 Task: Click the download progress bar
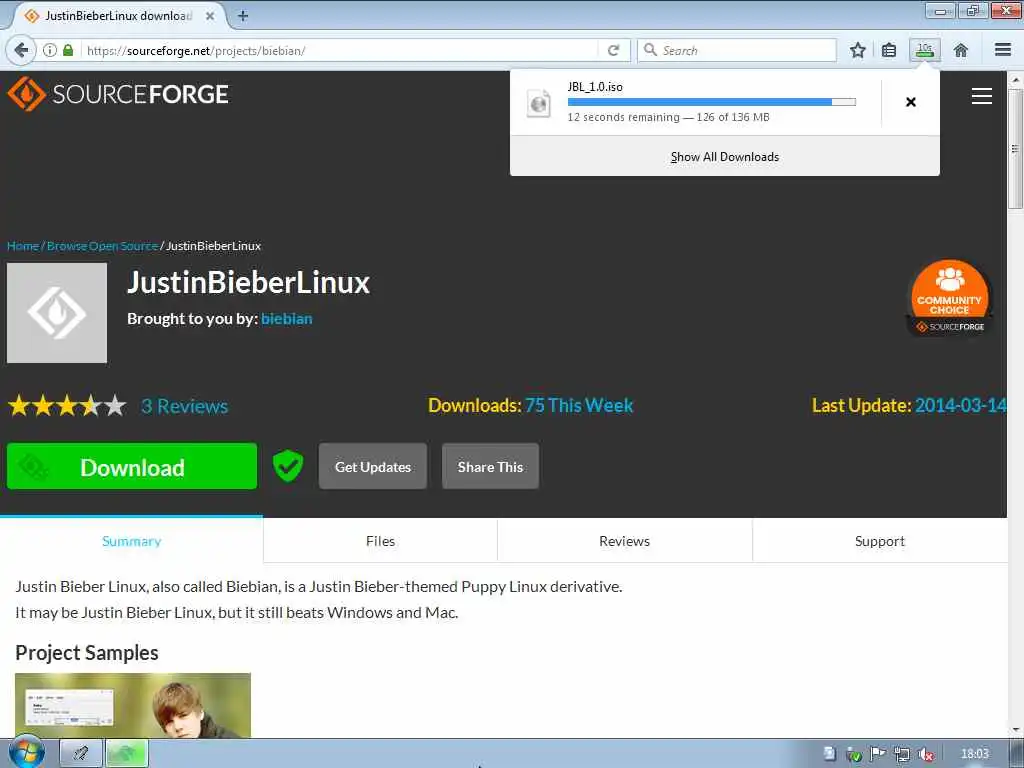click(x=712, y=102)
